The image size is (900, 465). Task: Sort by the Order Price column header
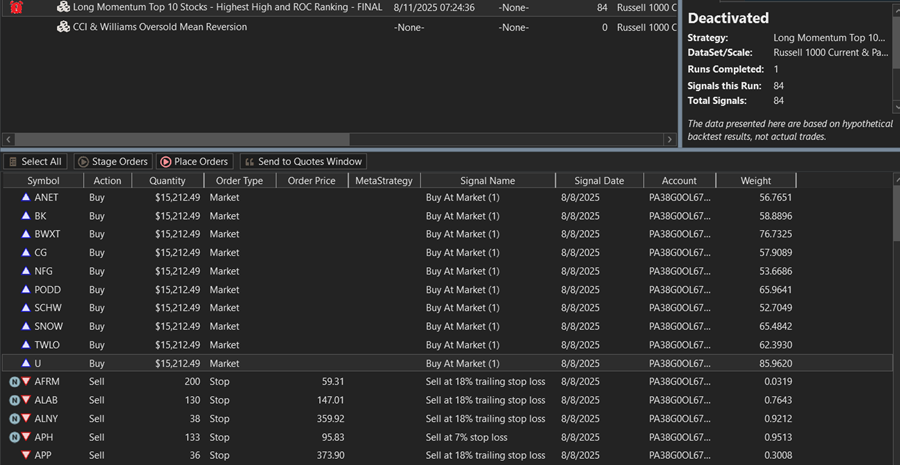[312, 181]
